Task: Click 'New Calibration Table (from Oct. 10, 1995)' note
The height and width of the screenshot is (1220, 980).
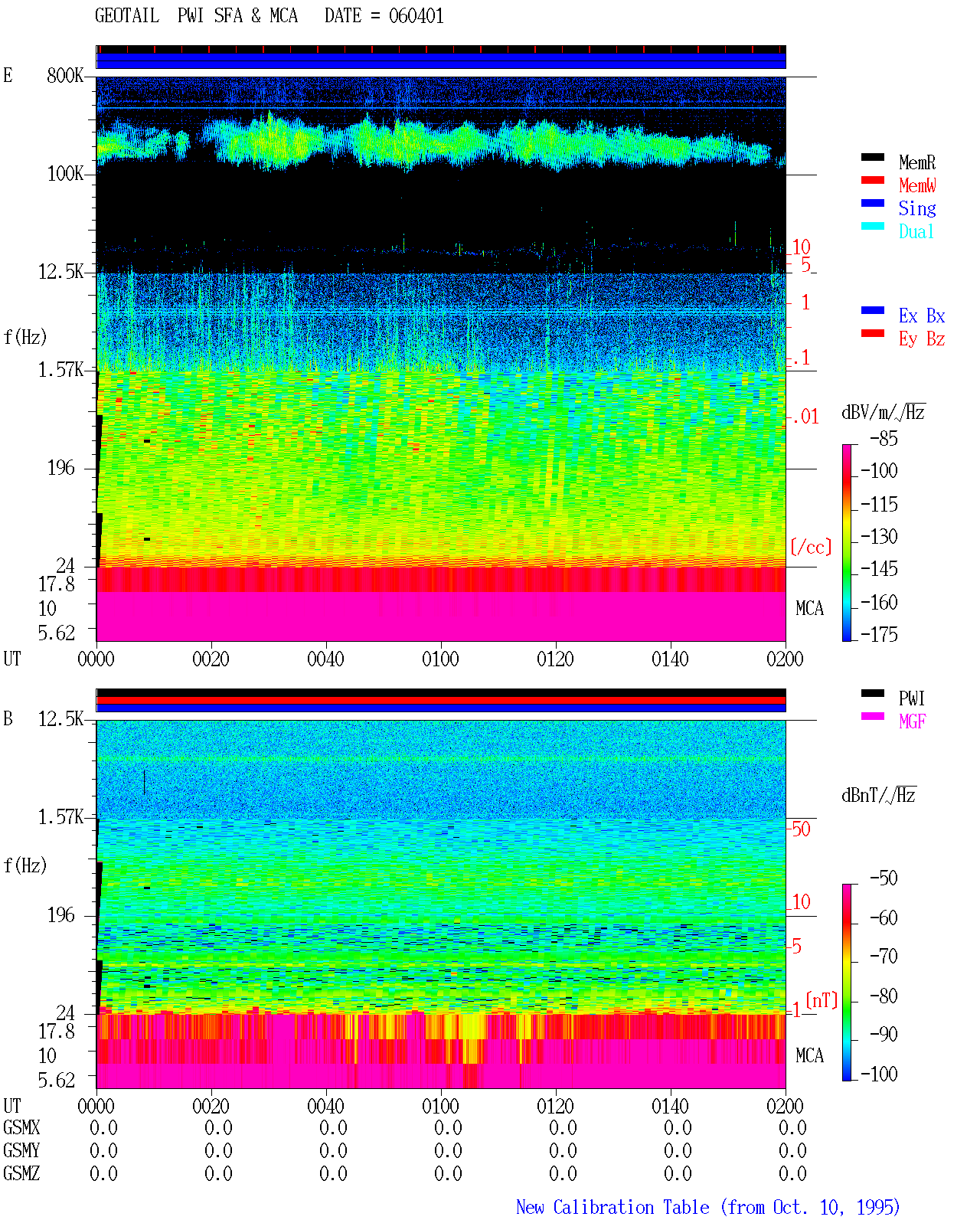Action: (707, 1208)
